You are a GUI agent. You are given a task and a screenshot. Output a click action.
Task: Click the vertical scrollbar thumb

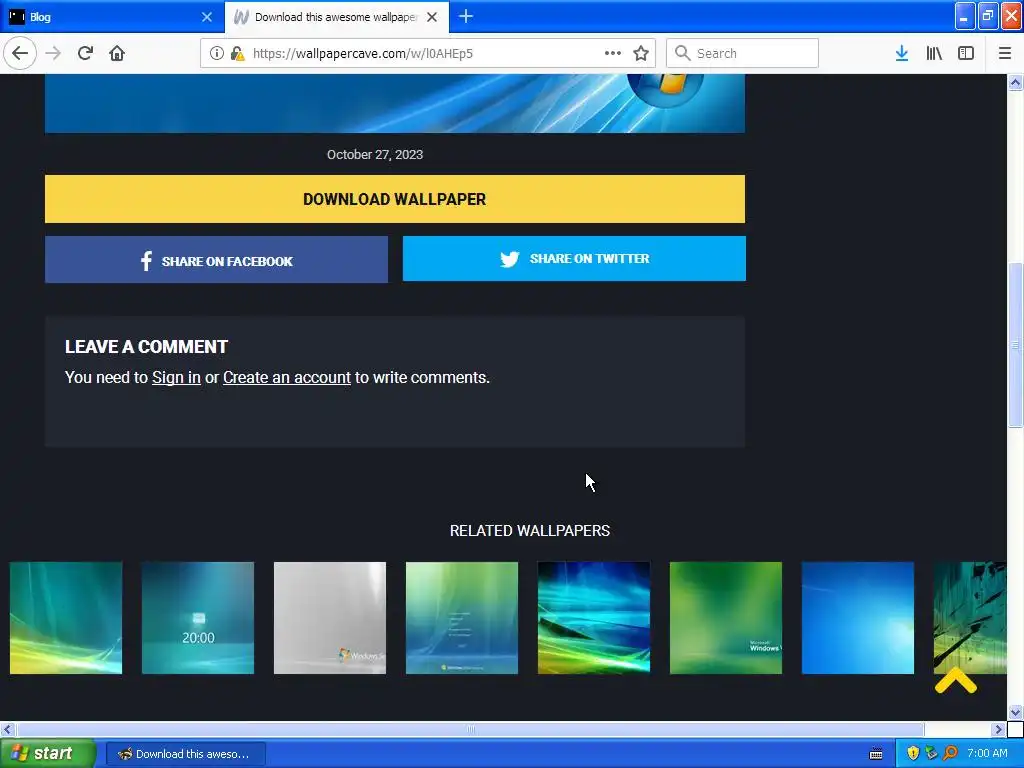tap(1015, 344)
